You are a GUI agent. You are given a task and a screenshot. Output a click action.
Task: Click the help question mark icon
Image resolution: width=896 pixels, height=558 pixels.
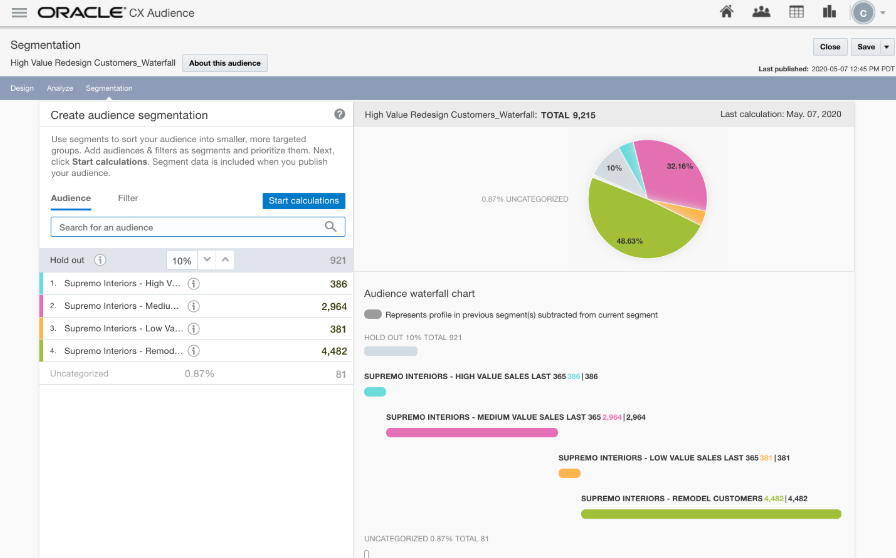tap(339, 114)
